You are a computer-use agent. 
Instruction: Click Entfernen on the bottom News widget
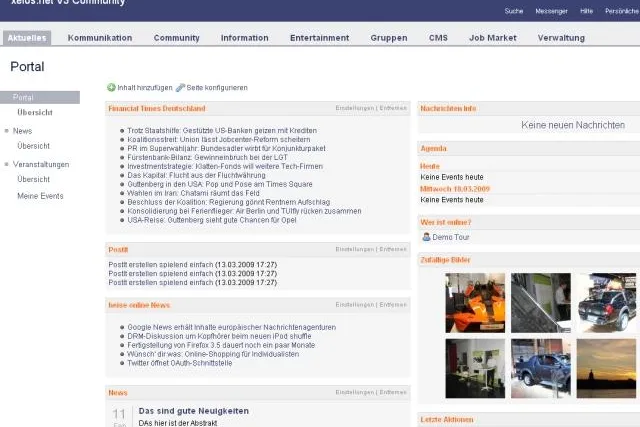point(393,392)
